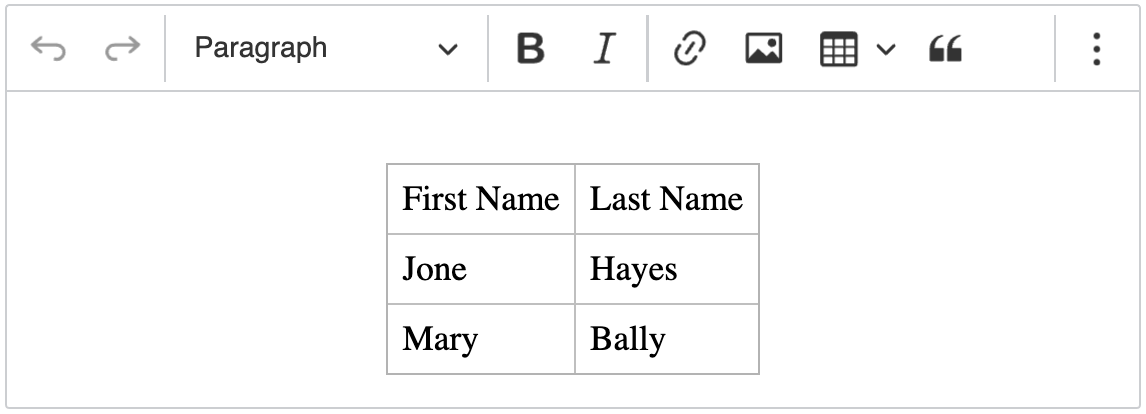
Task: Insert an image using the picture icon
Action: [x=764, y=49]
